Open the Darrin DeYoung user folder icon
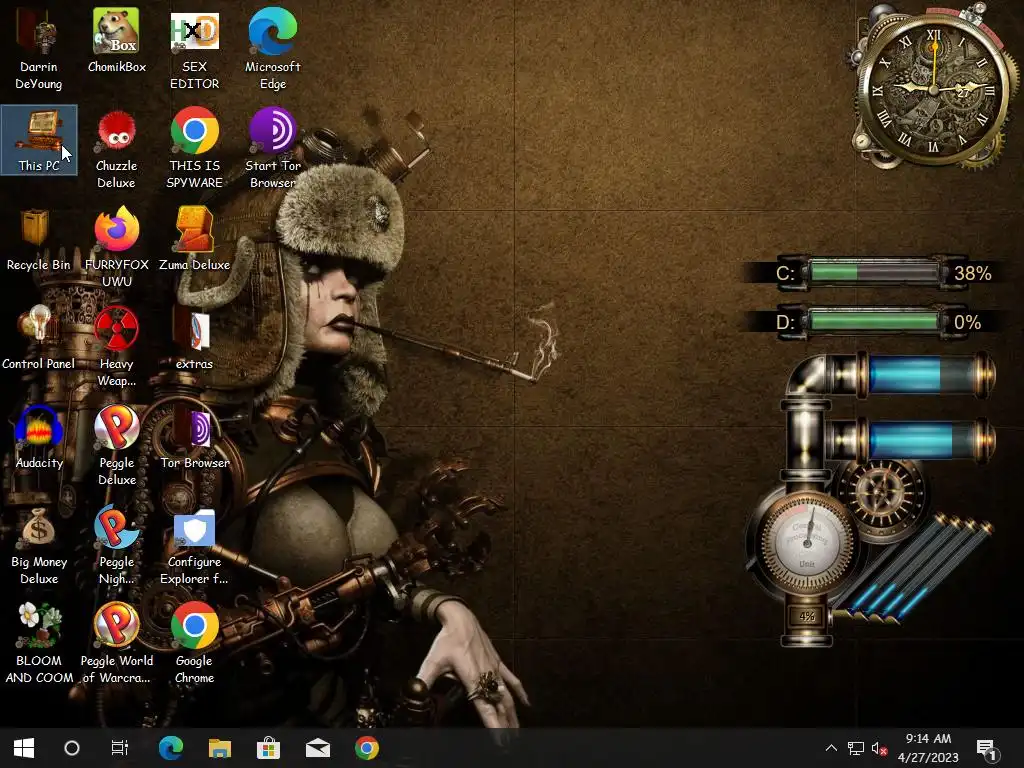This screenshot has width=1024, height=768. coord(39,49)
